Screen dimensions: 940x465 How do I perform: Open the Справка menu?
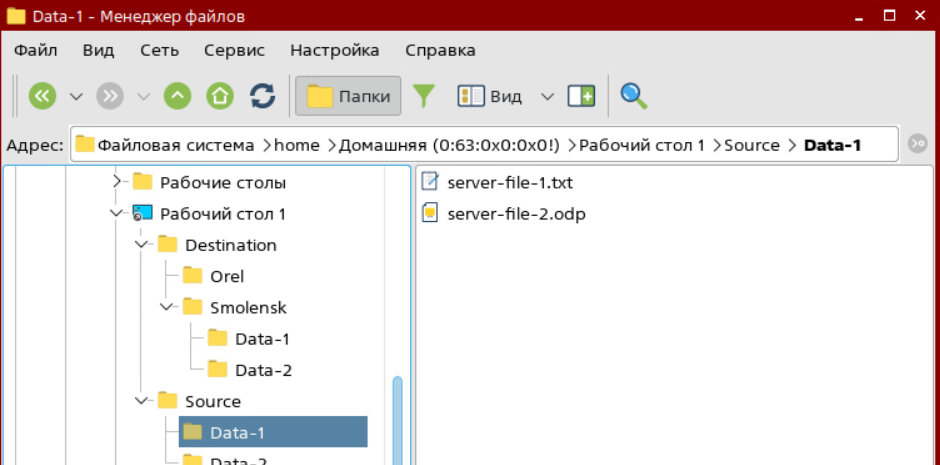tap(441, 50)
